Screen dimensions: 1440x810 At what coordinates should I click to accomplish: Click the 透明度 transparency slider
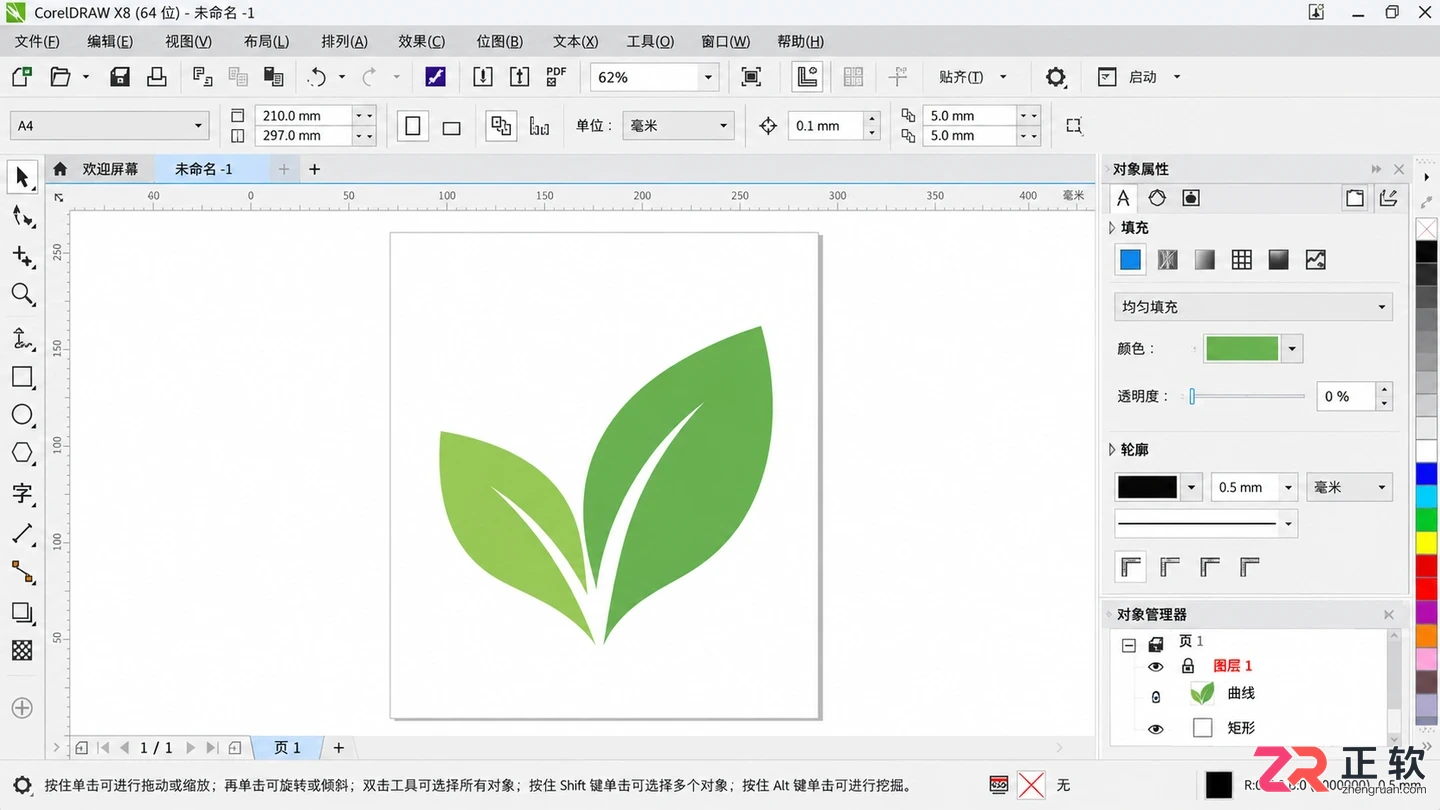[x=1248, y=397]
